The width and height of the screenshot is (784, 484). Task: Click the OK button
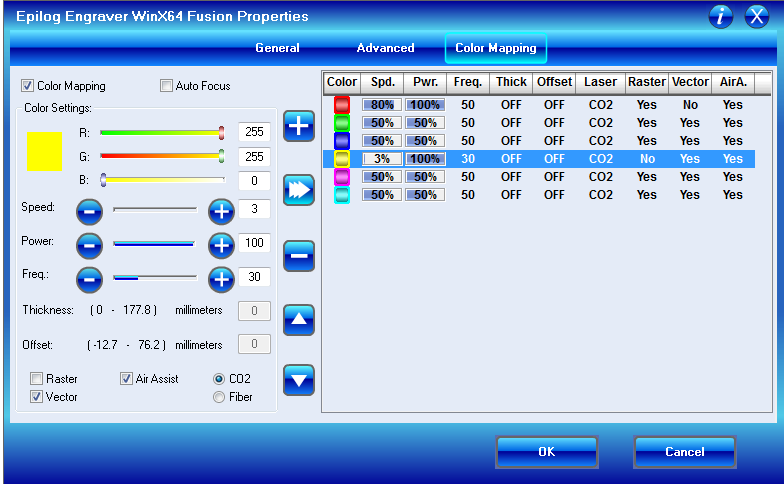[547, 452]
